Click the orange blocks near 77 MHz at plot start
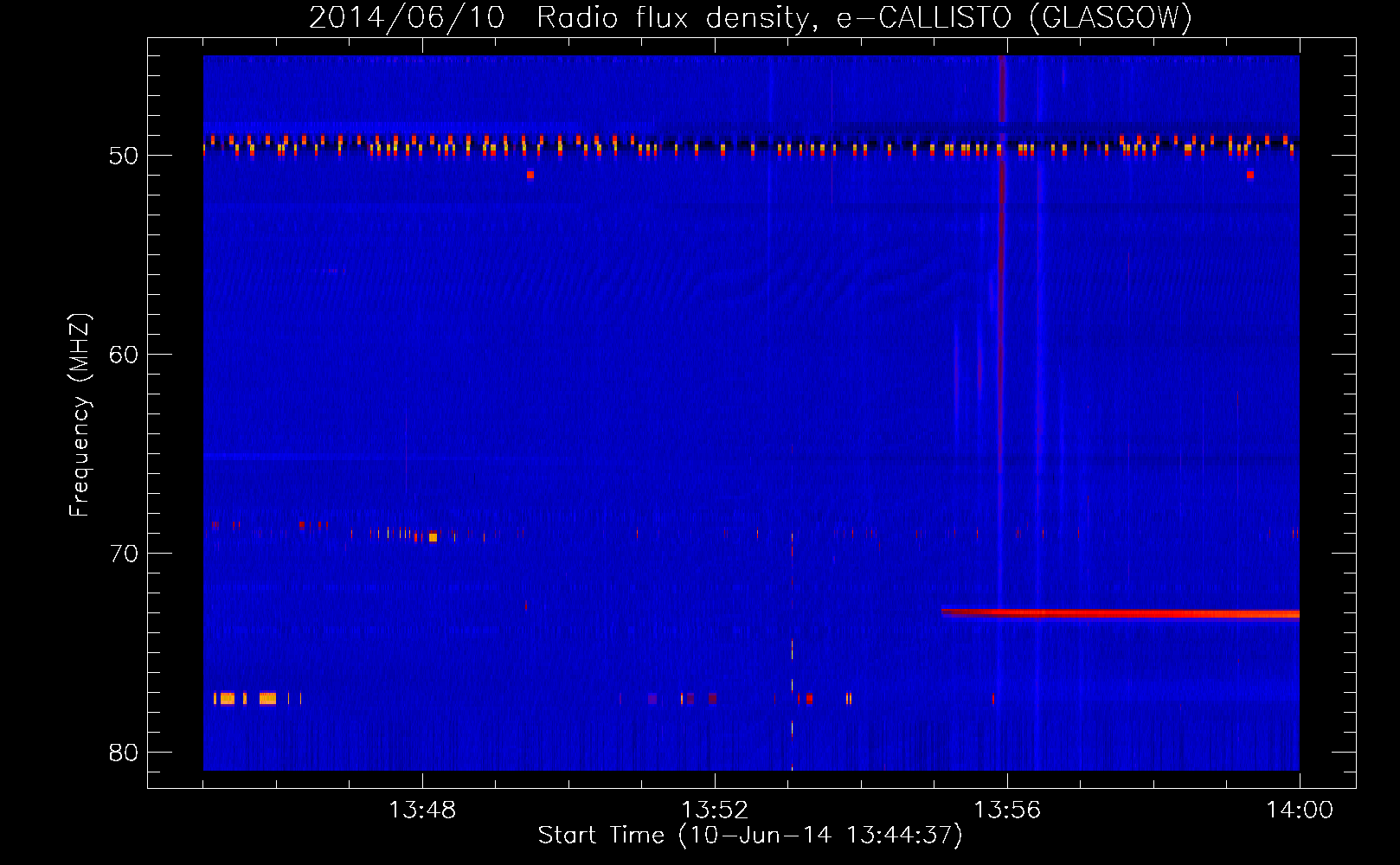Screen dimensions: 1400x865 tap(246, 698)
